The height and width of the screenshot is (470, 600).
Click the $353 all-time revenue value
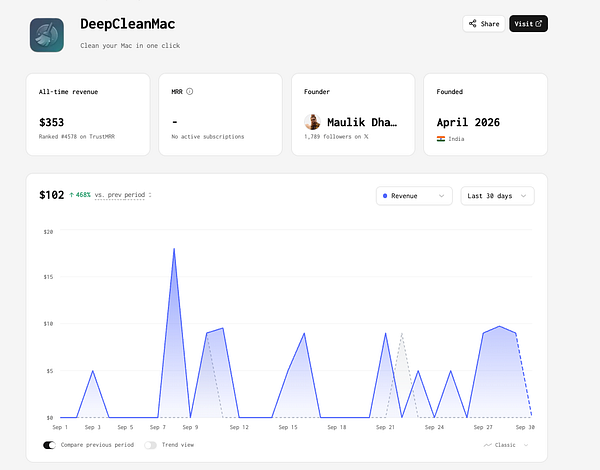point(51,122)
